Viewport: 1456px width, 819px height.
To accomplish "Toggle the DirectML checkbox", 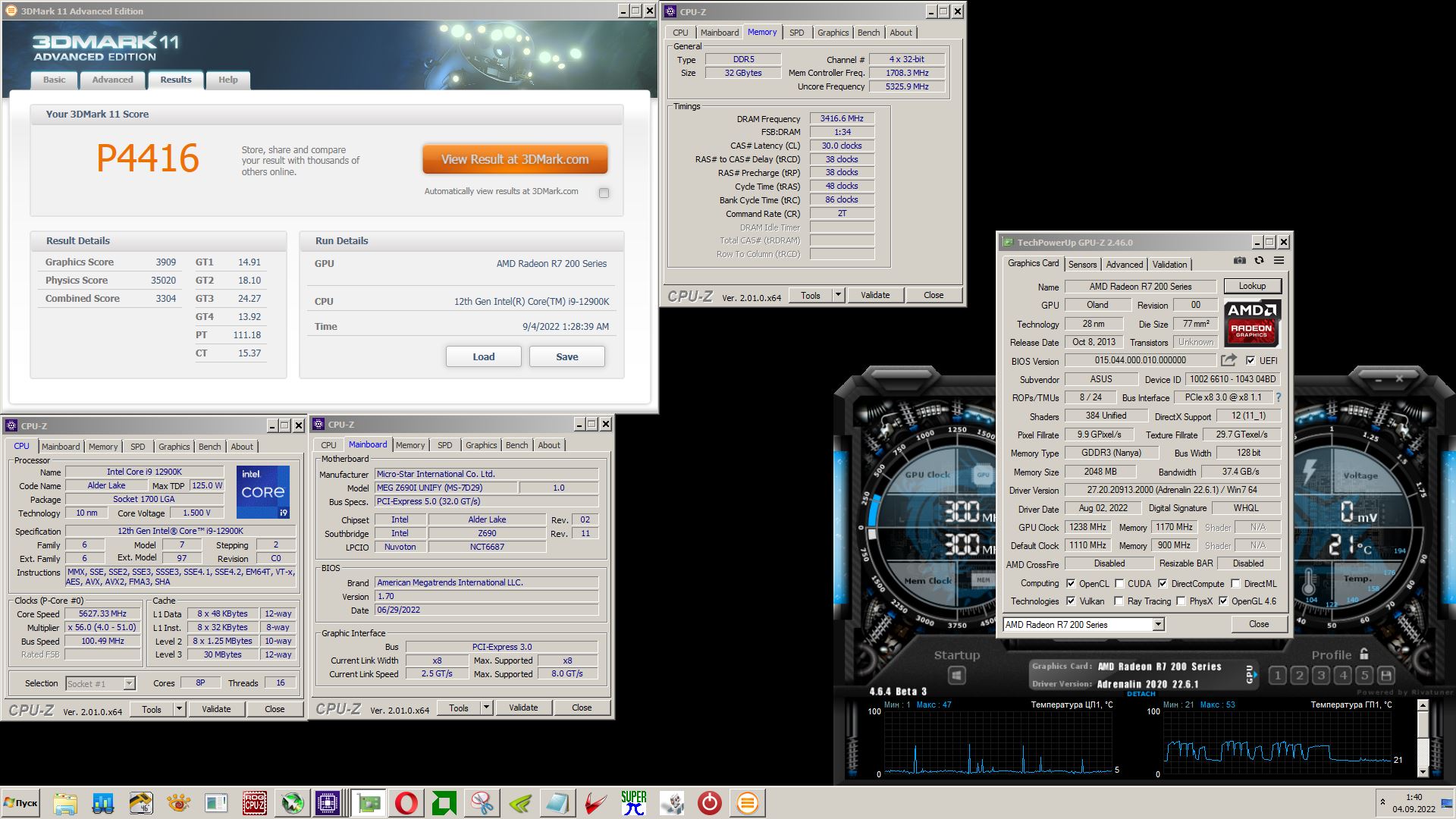I will 1235,583.
